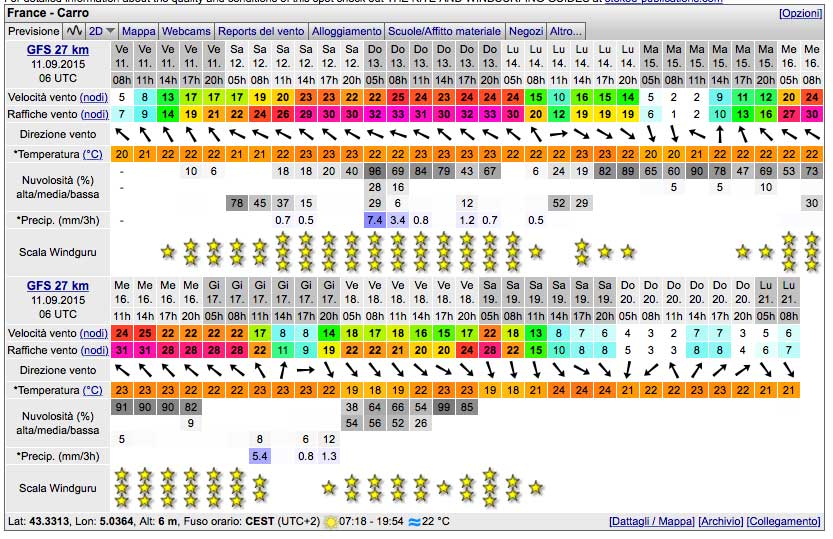
Task: Open the 2D view dropdown
Action: (103, 32)
